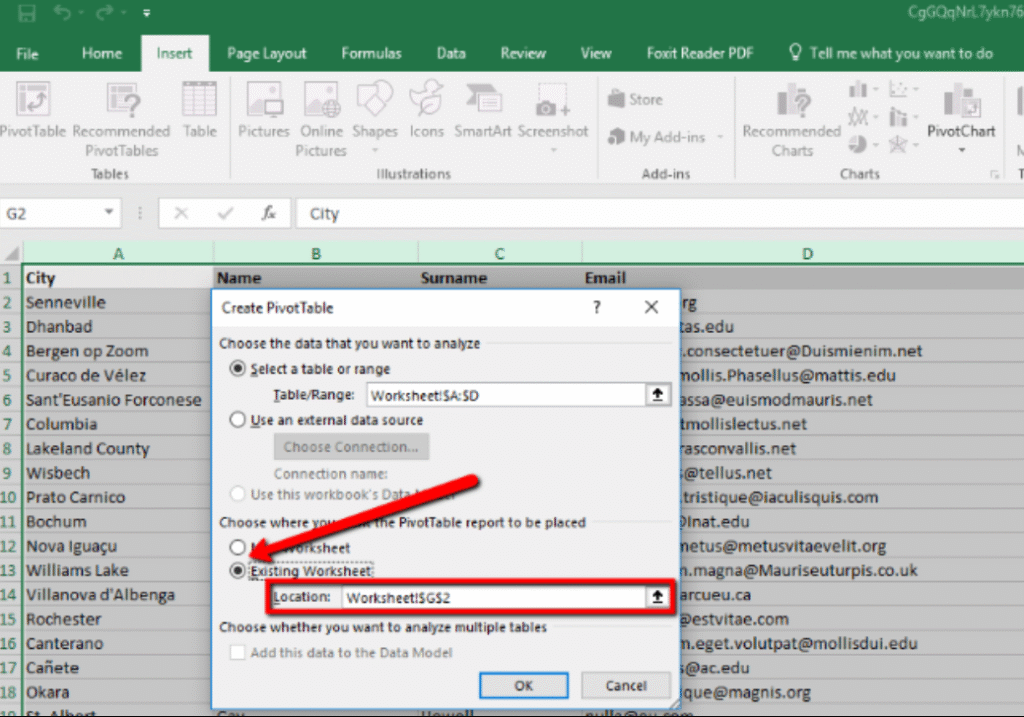The image size is (1024, 717).
Task: Switch to the Page Layout tab
Action: pyautogui.click(x=266, y=54)
